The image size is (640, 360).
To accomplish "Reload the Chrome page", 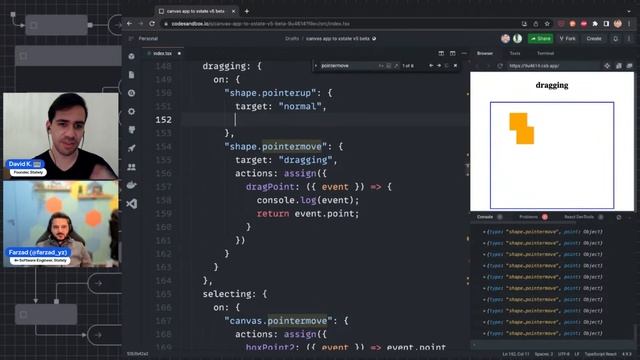I will coord(152,24).
